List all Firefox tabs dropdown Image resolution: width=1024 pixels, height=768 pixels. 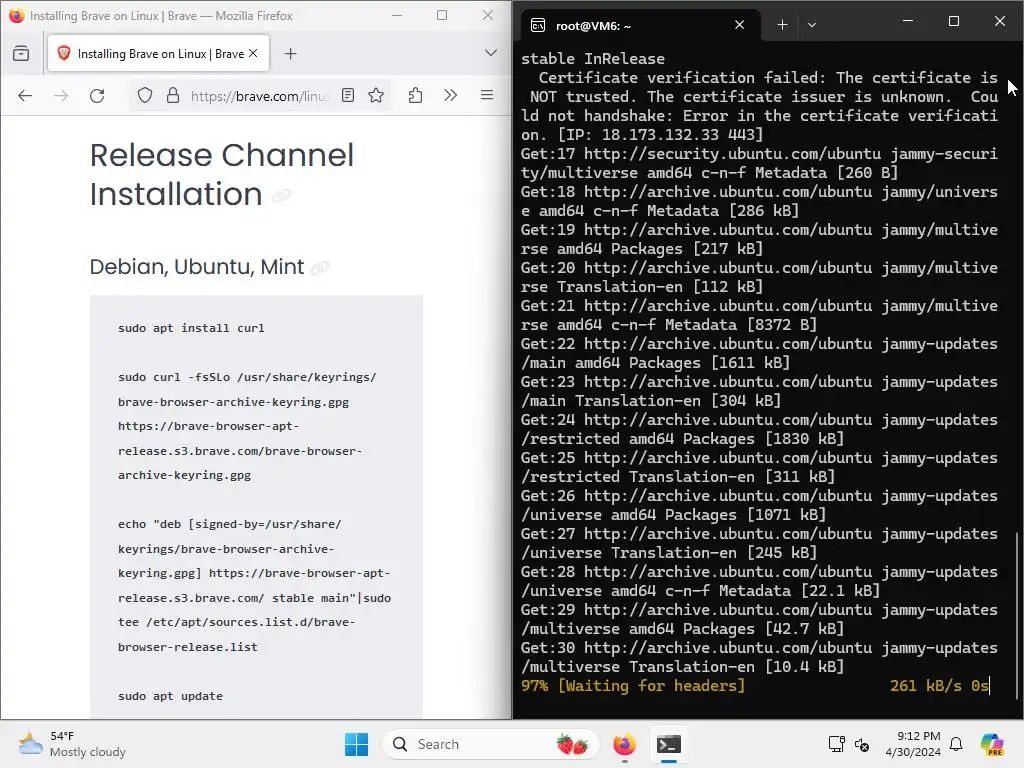[490, 53]
